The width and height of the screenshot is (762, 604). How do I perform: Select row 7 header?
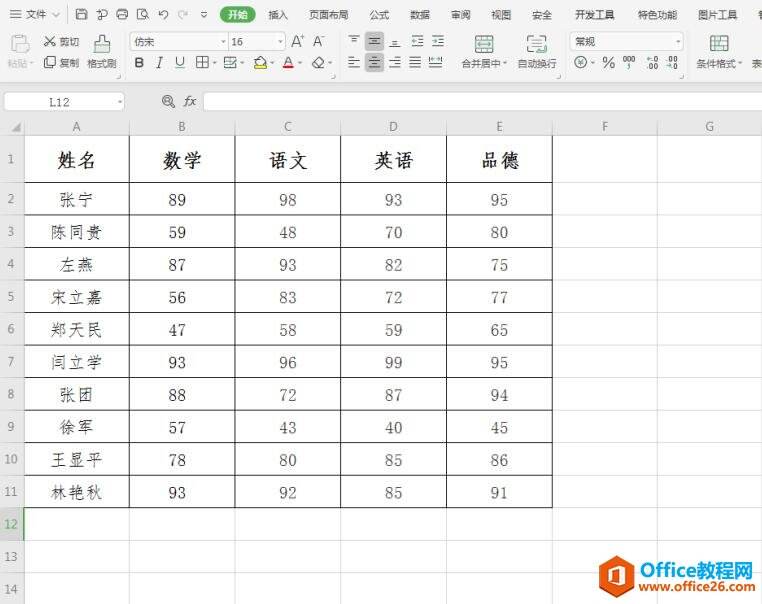coord(11,362)
